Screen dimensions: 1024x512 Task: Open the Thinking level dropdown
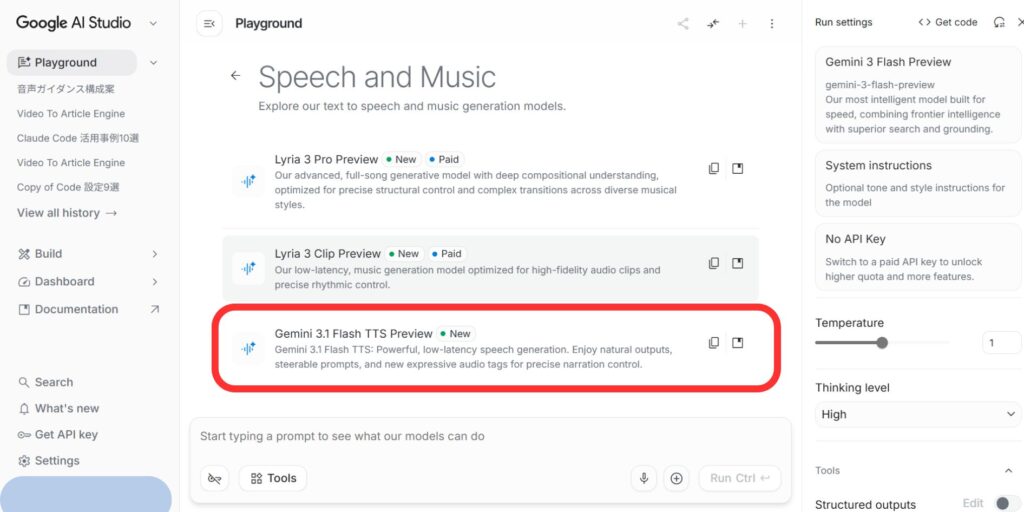coord(918,414)
